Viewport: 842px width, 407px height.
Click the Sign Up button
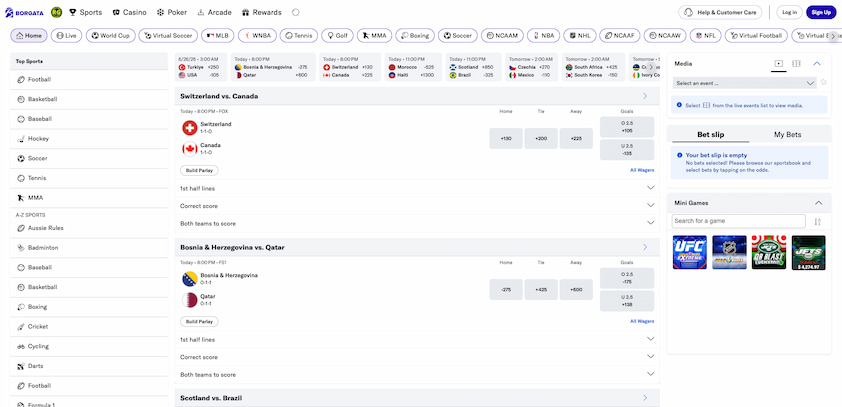821,12
